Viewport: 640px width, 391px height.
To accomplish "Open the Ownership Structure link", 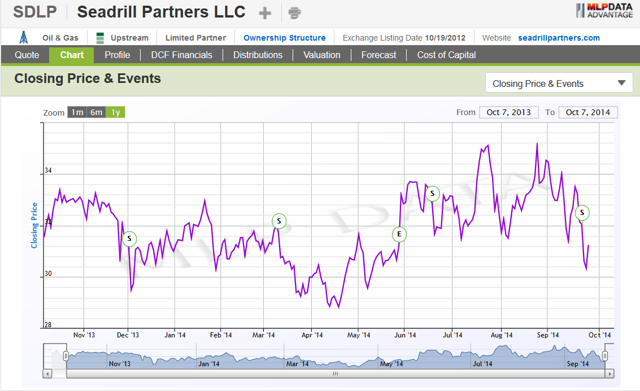I will coord(284,38).
